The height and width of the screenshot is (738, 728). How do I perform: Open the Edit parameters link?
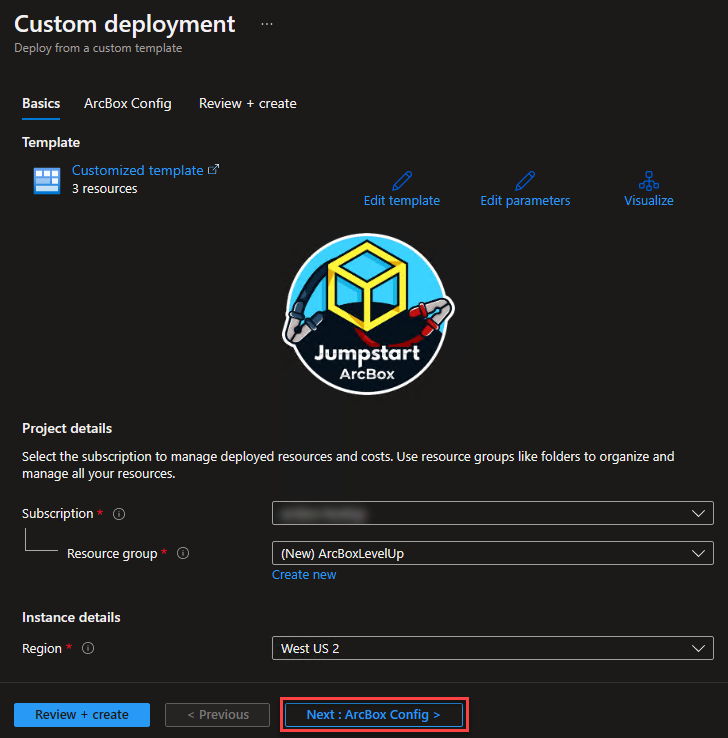[525, 201]
